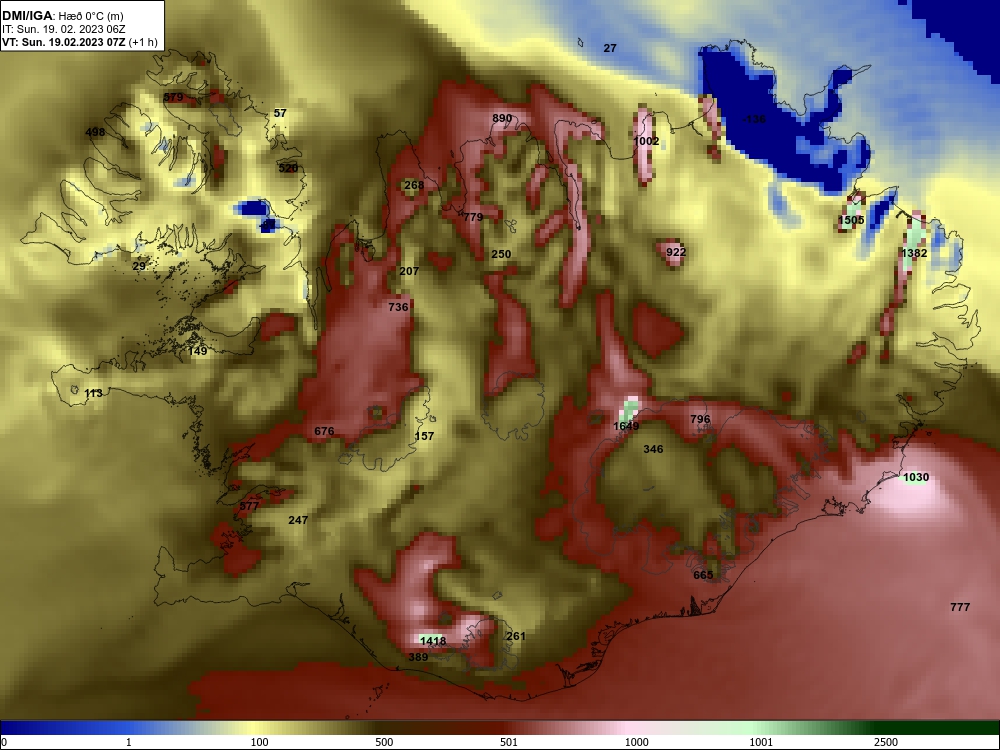The height and width of the screenshot is (750, 1000).
Task: Click the 1 label on the color scale
Action: pos(129,742)
